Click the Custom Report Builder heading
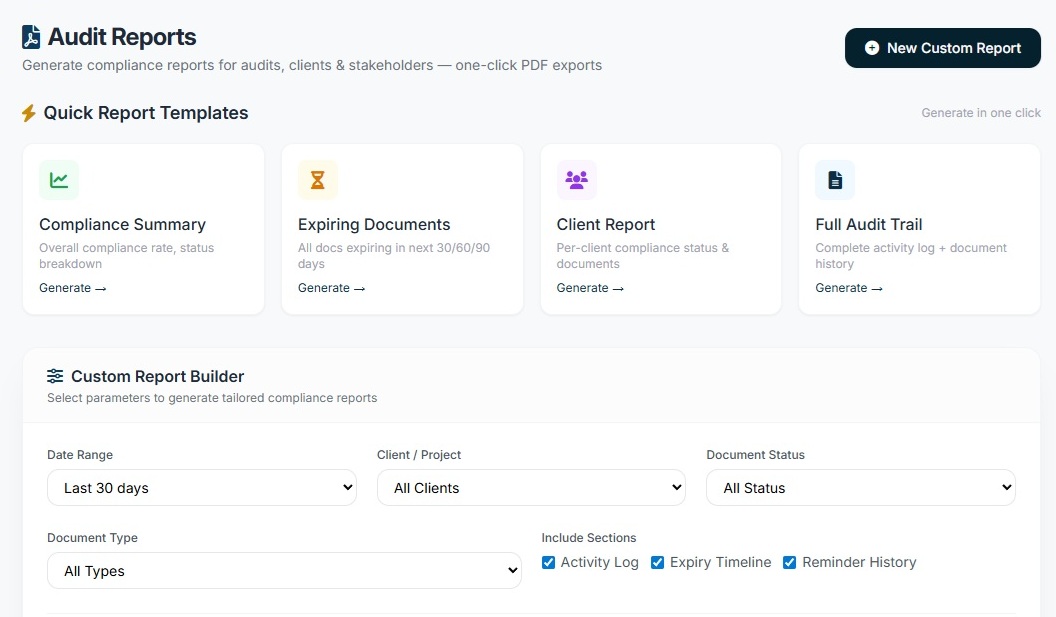1056x617 pixels. pyautogui.click(x=158, y=376)
